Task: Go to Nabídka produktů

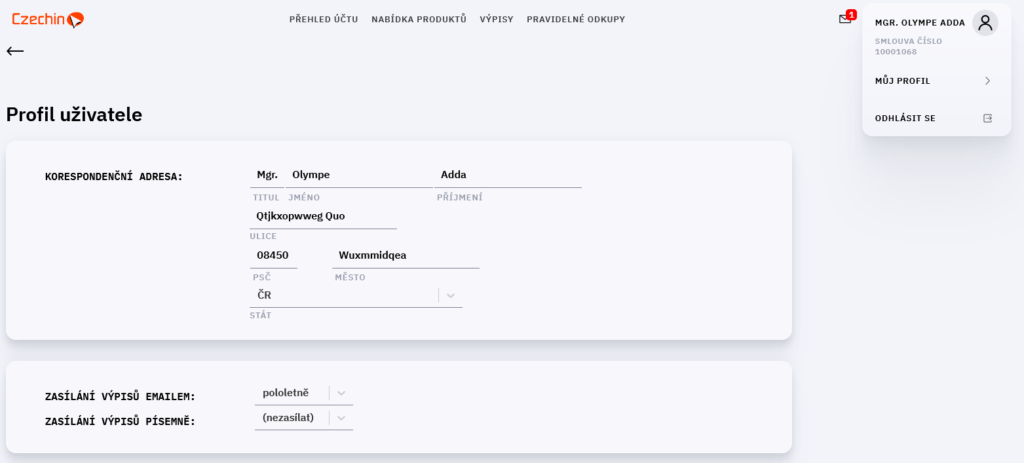Action: click(x=419, y=20)
